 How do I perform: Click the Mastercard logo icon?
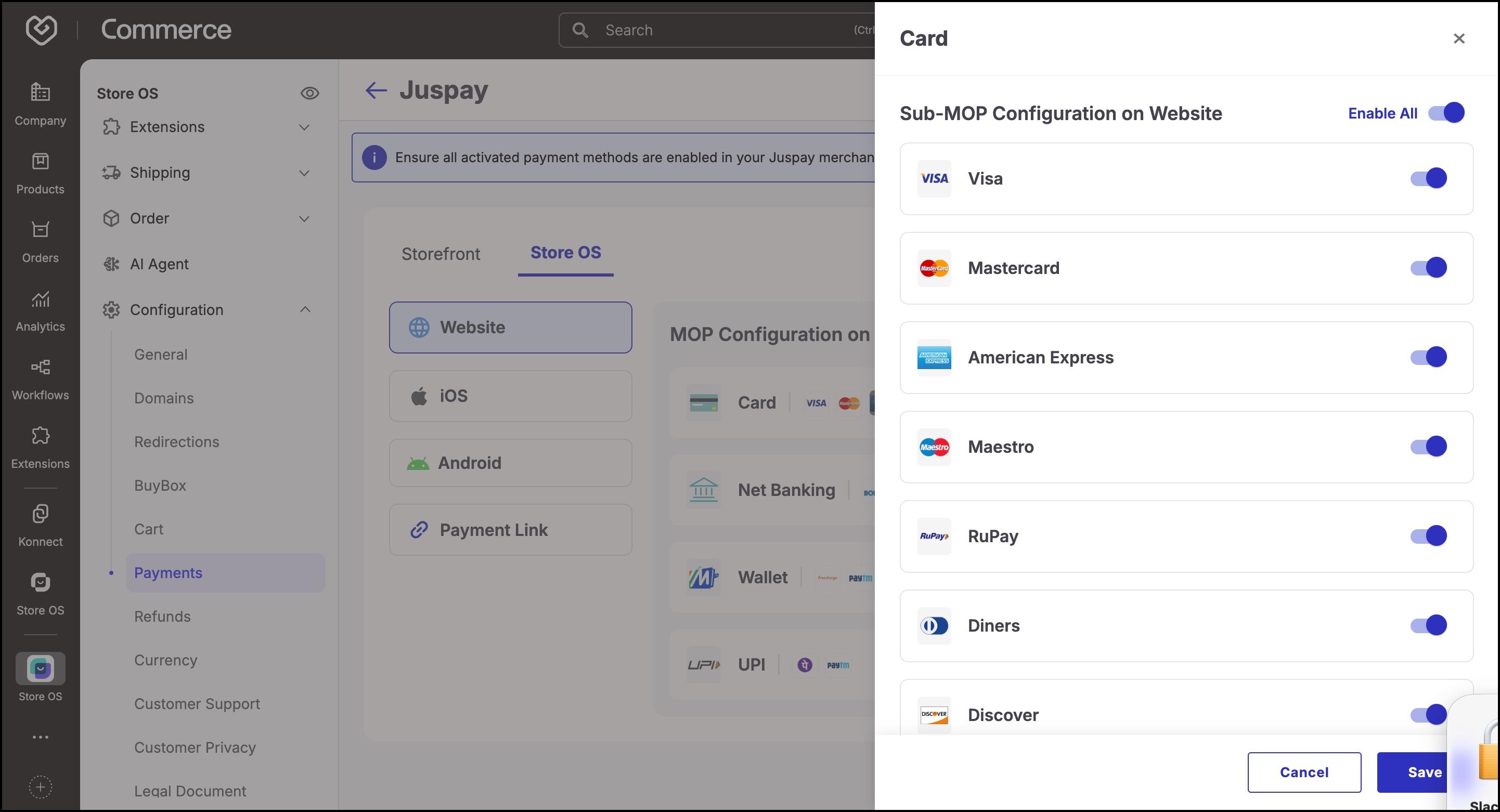(934, 268)
